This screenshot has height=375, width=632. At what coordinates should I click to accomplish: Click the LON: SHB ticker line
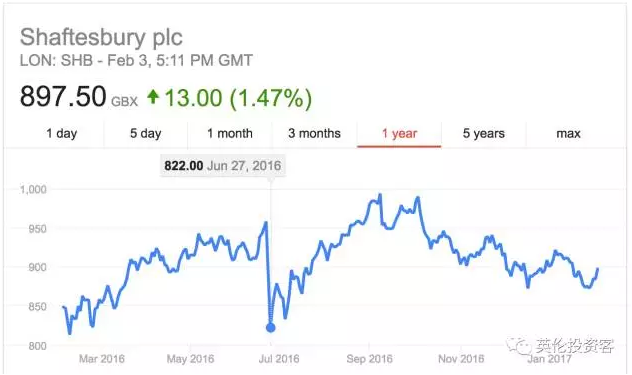coord(136,60)
